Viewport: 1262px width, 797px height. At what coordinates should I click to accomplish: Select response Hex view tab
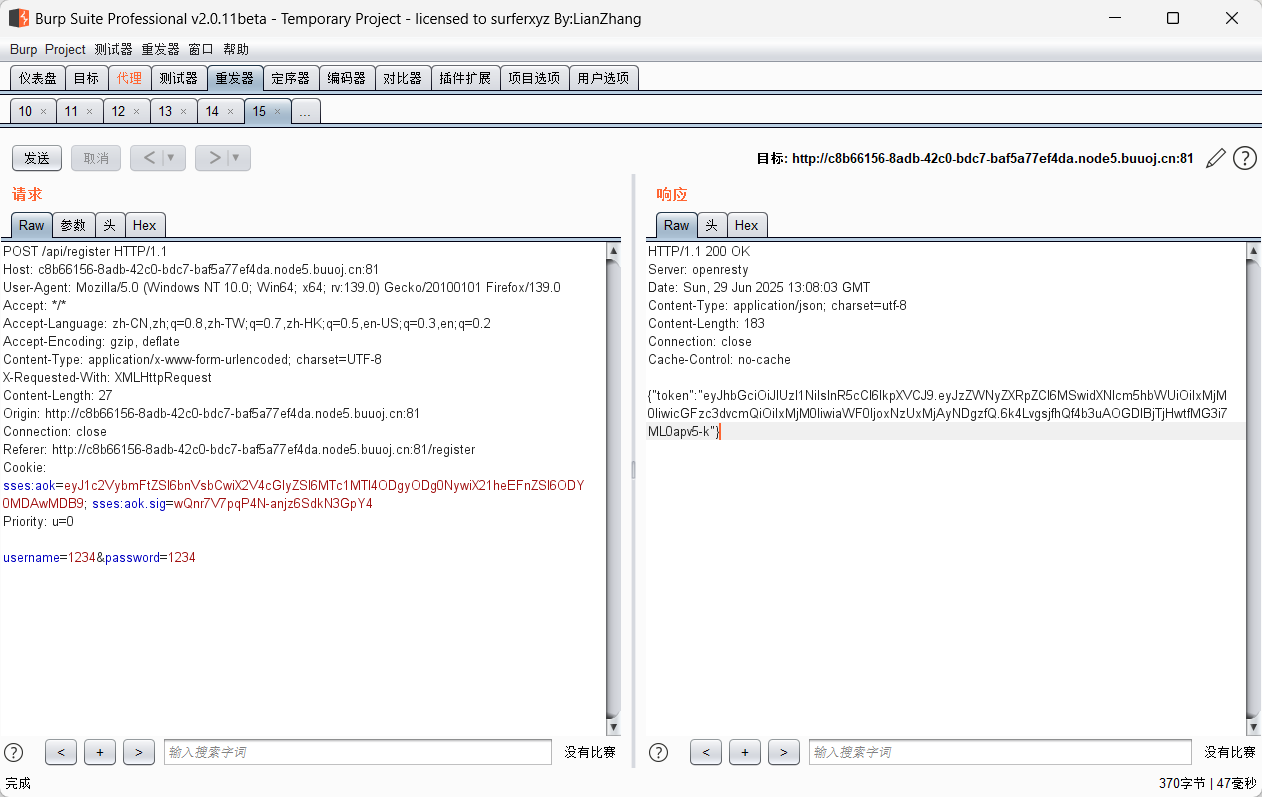[x=747, y=225]
